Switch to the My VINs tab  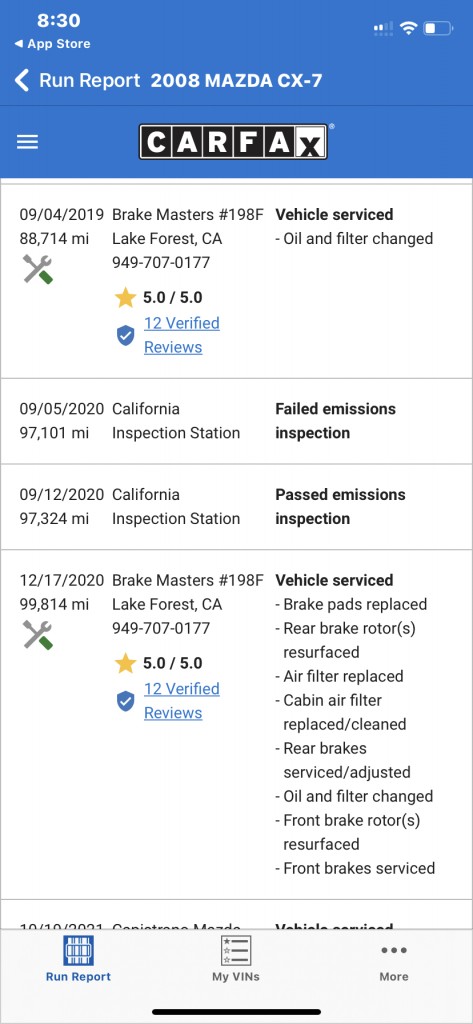coord(236,959)
